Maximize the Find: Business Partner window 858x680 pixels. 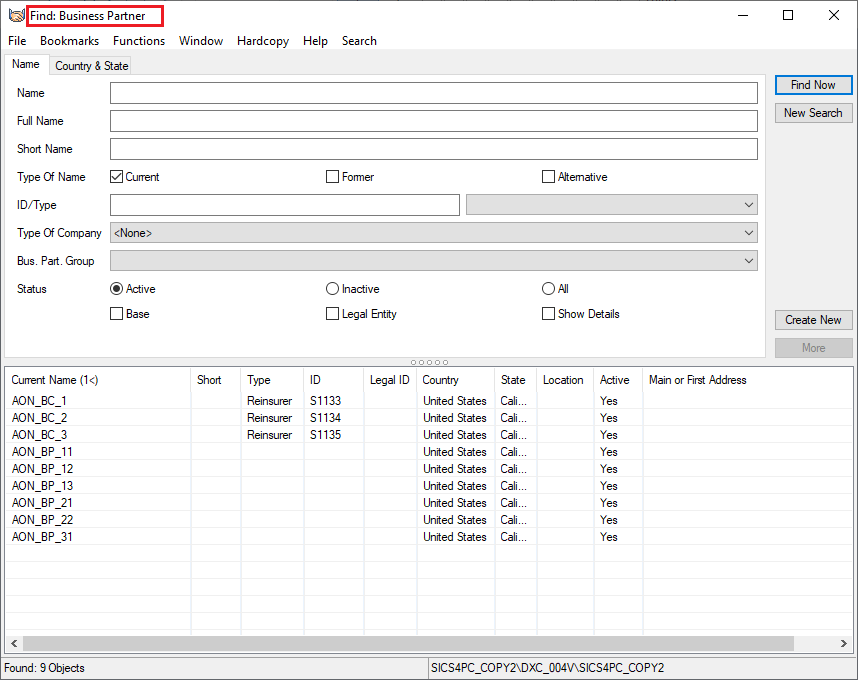coord(788,15)
